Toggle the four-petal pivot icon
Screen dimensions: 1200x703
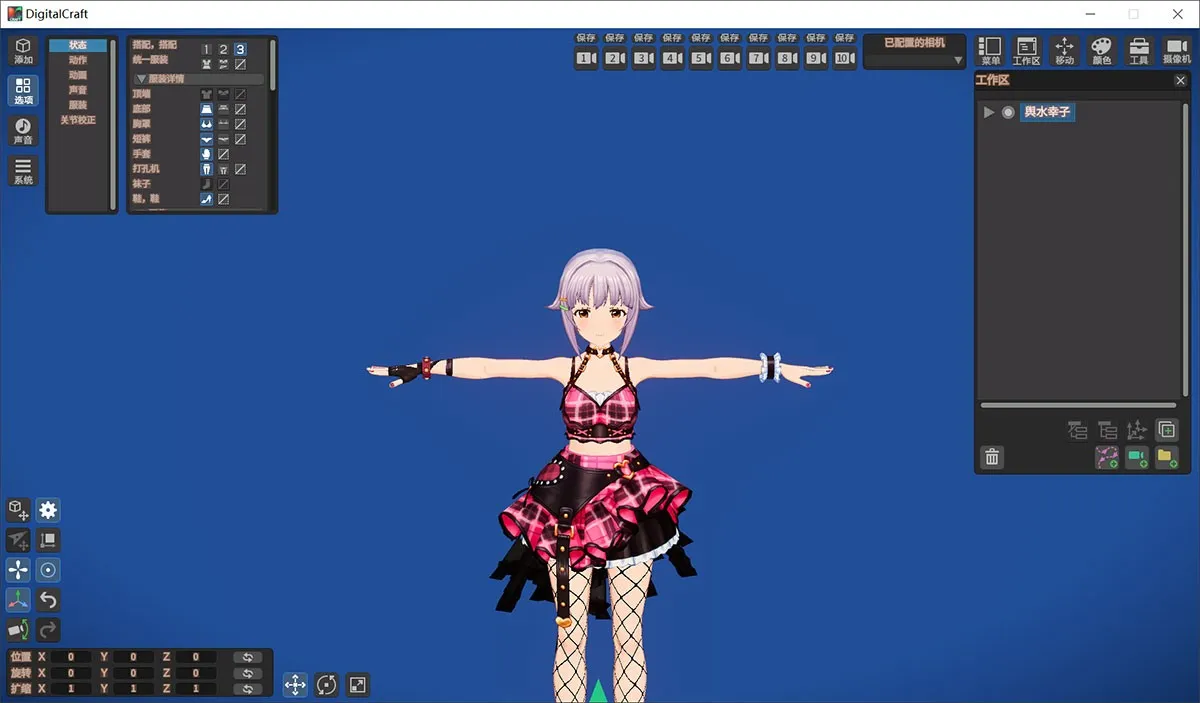[x=18, y=570]
